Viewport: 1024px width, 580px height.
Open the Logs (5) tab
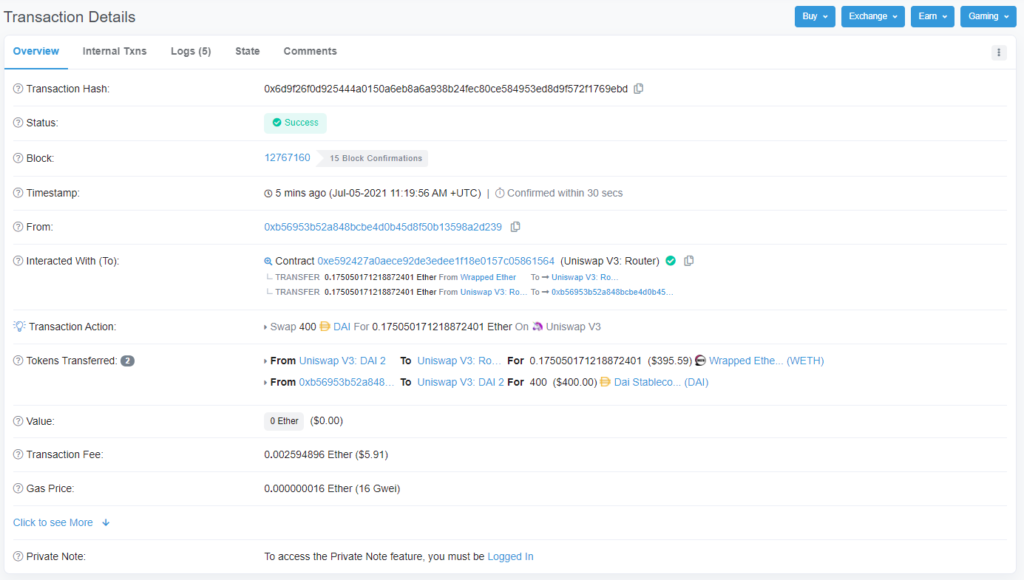[191, 51]
